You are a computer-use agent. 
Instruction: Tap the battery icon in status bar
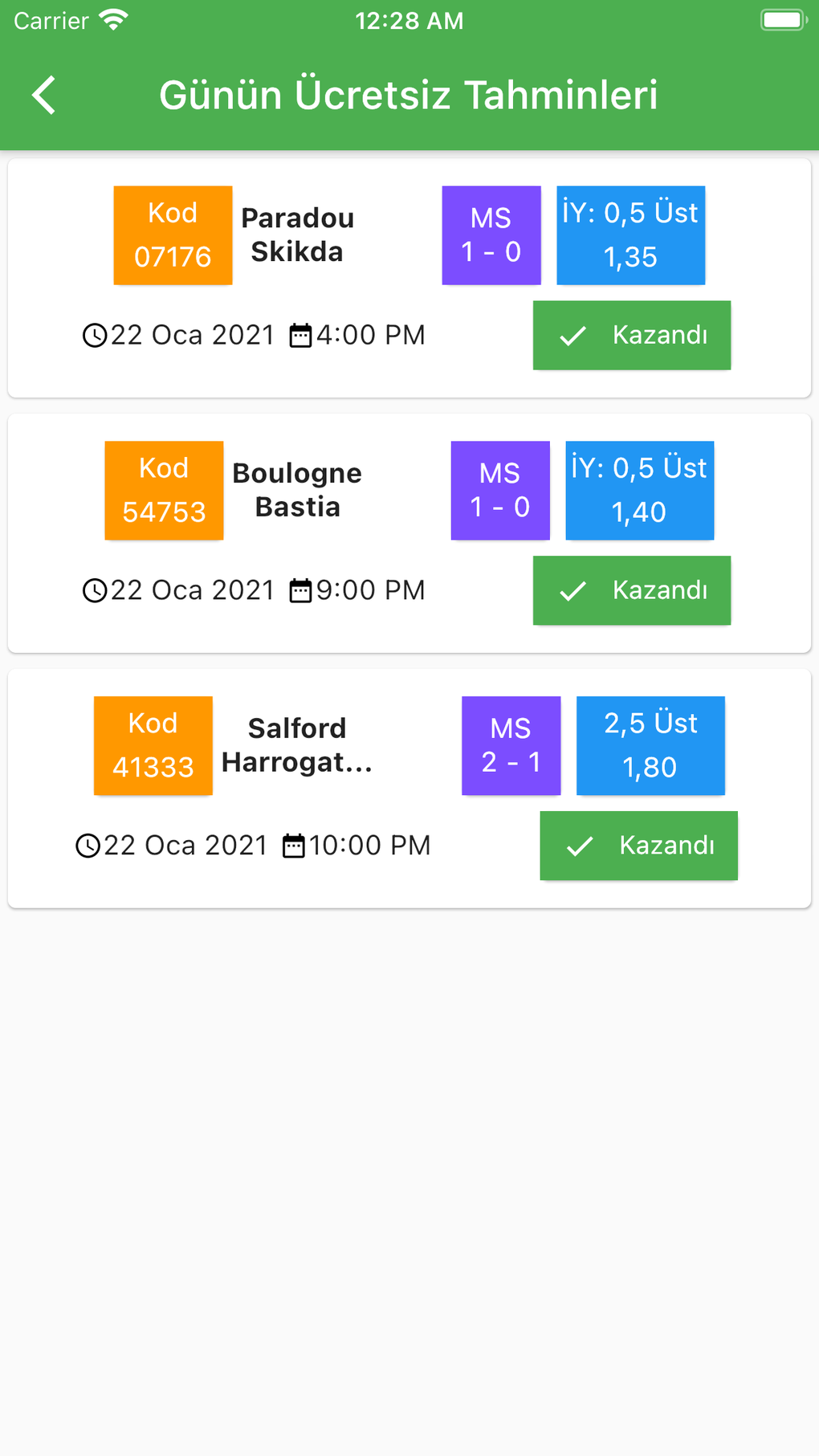(783, 20)
